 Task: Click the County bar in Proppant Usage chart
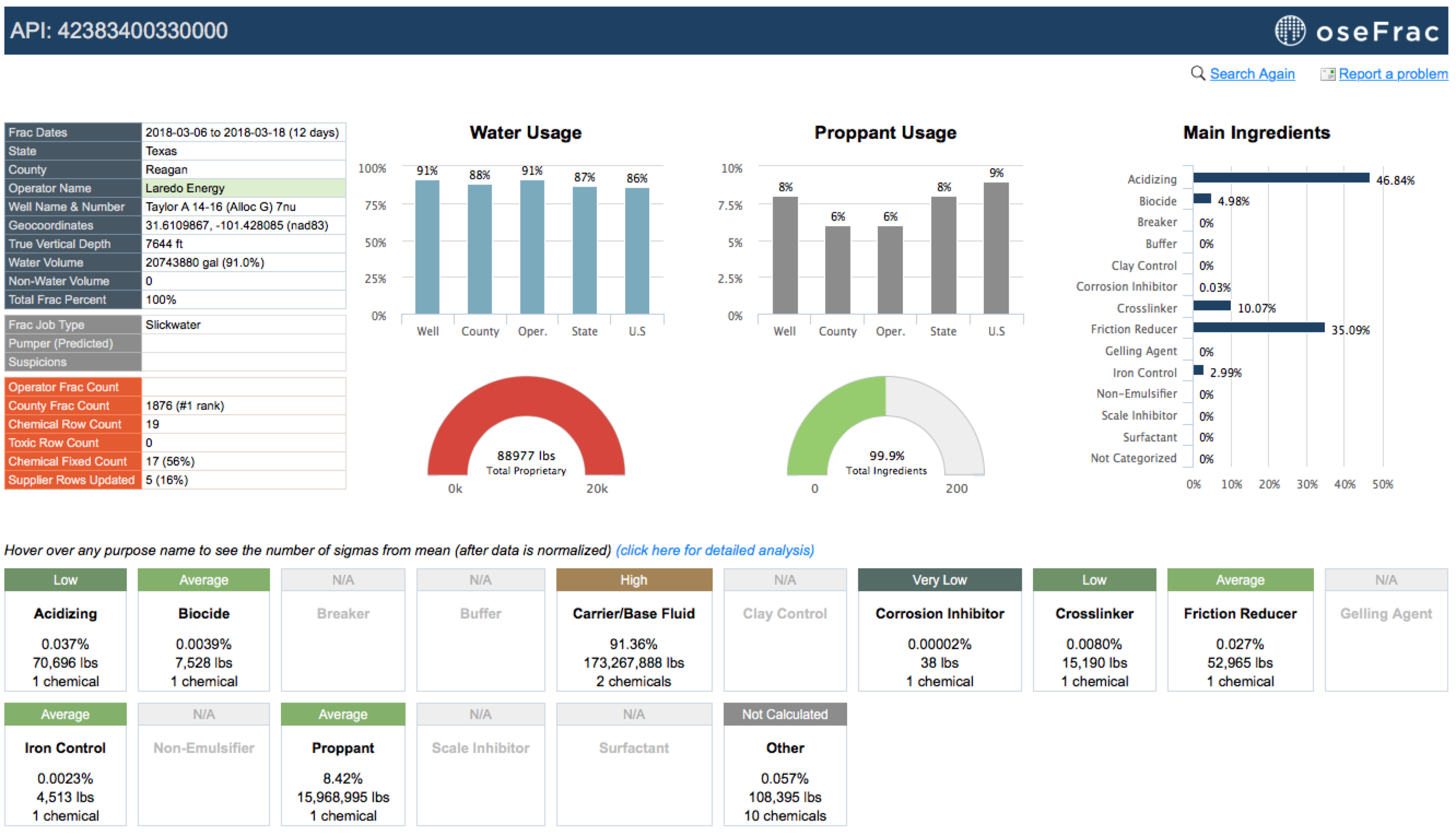(x=838, y=270)
